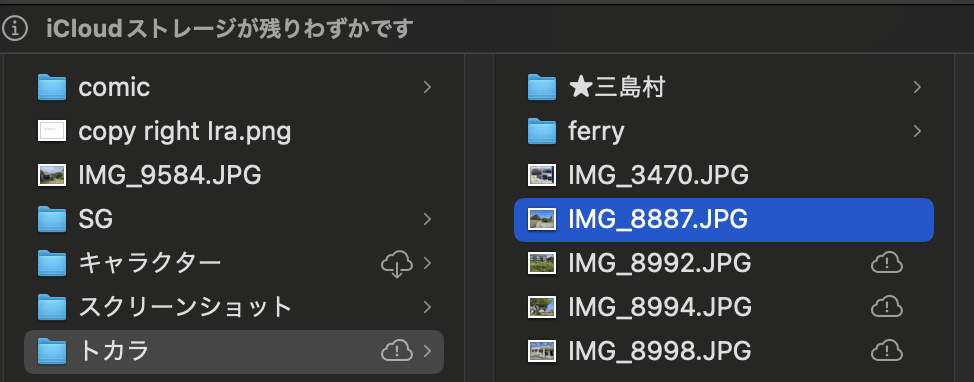Select the file name IMG_9584.JPG
974x382 pixels.
tap(170, 176)
